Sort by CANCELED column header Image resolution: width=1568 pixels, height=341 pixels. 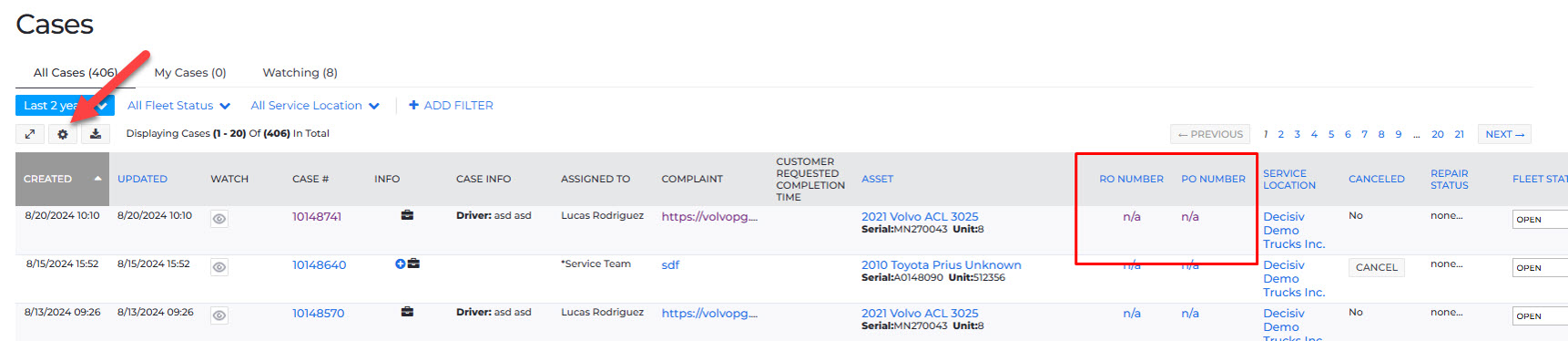tap(1376, 179)
